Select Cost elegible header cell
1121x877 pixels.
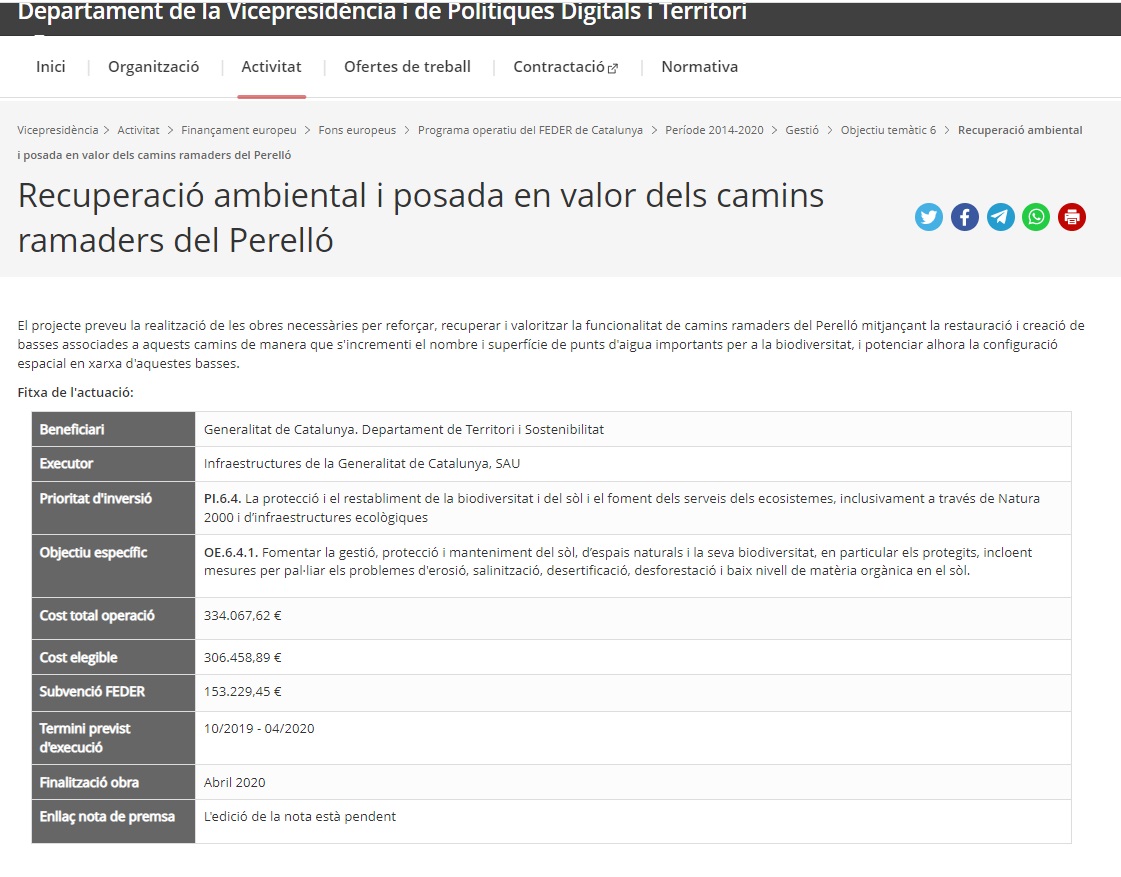(x=114, y=657)
